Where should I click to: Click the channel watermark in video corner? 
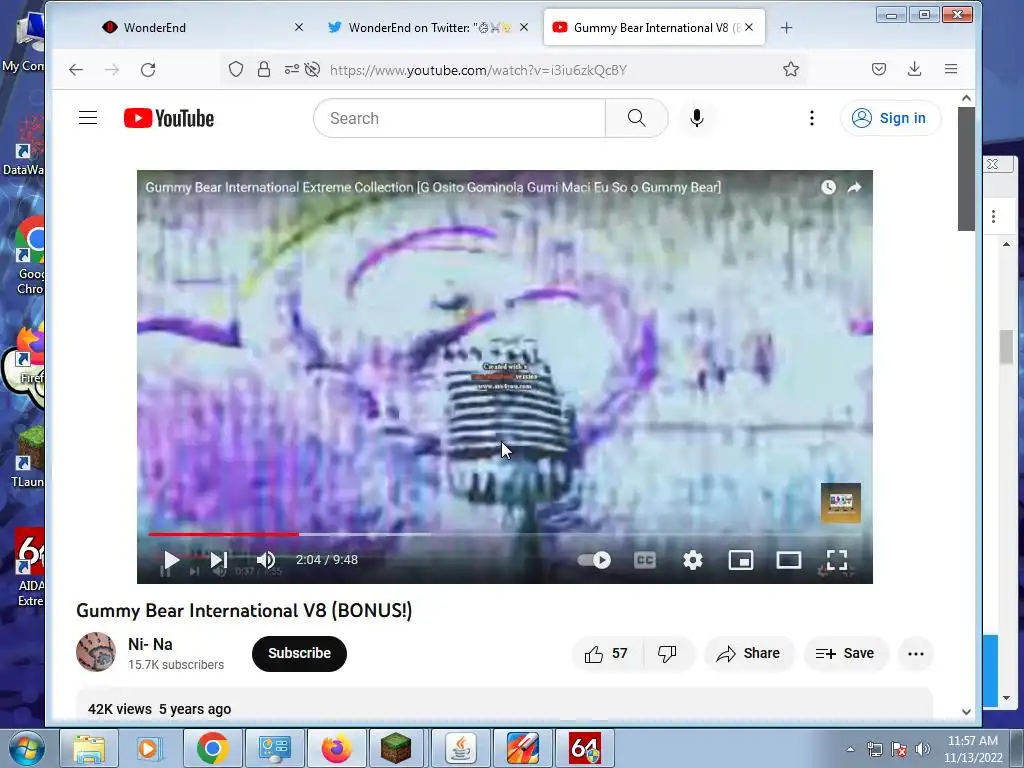coord(840,502)
